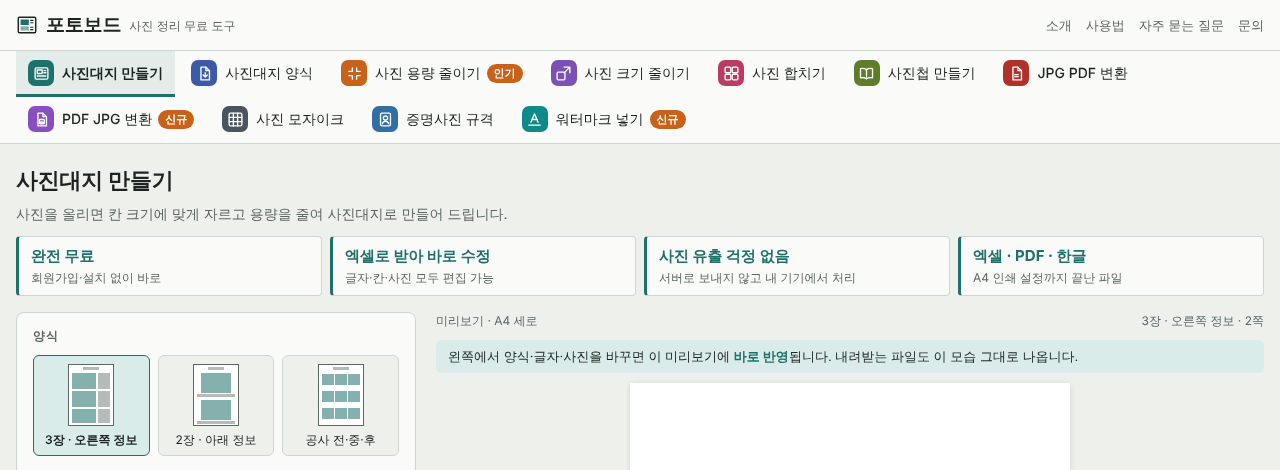This screenshot has width=1280, height=470.
Task: Select the 2장 · 아래 정보 layout thumbnail
Action: coord(216,405)
